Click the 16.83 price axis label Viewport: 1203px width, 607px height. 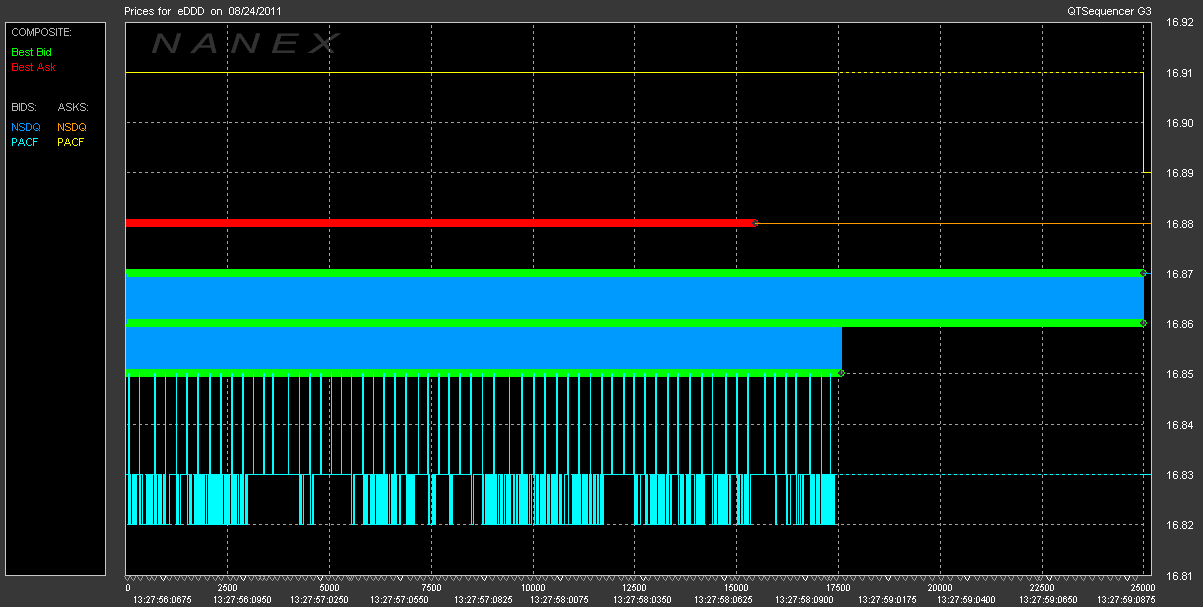[x=1179, y=475]
